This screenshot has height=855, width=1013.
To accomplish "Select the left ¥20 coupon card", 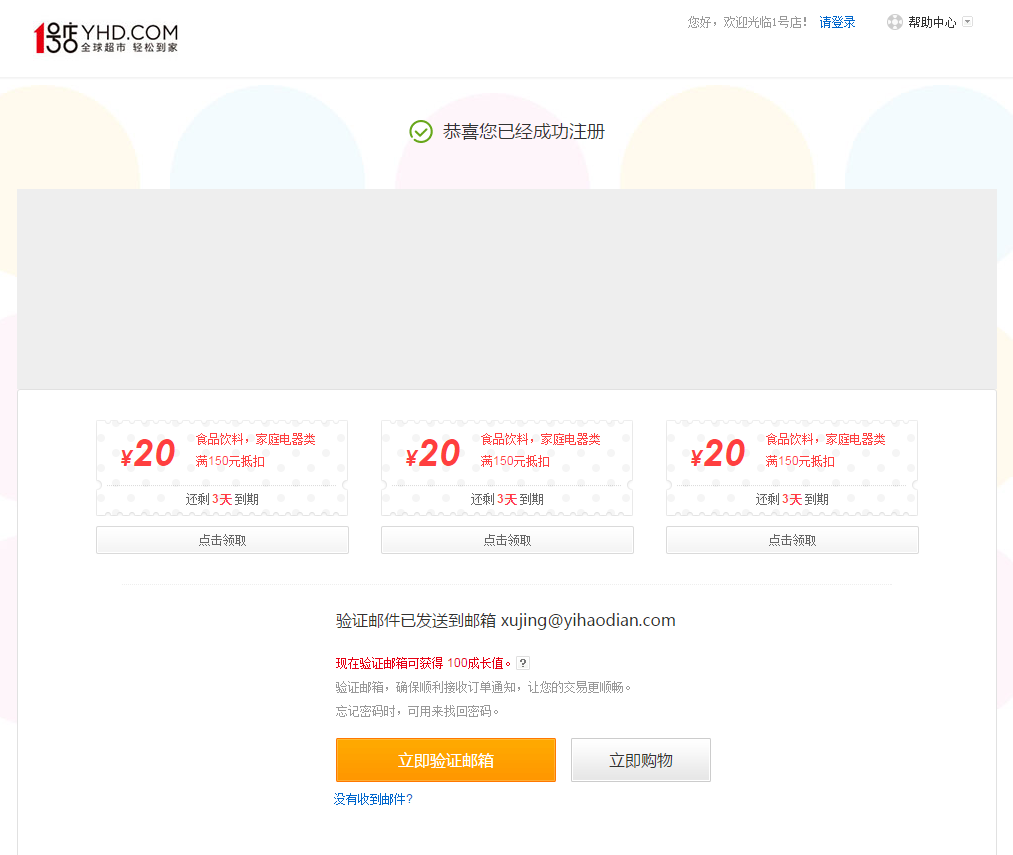I will click(222, 468).
